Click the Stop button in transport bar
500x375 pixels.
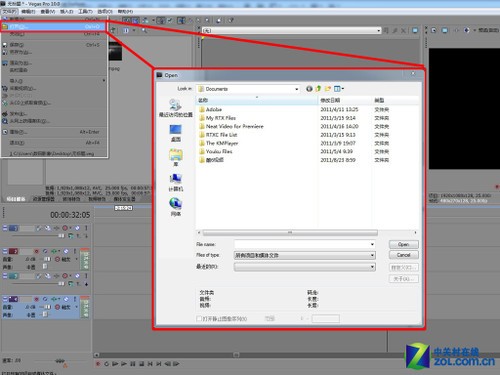(141, 364)
